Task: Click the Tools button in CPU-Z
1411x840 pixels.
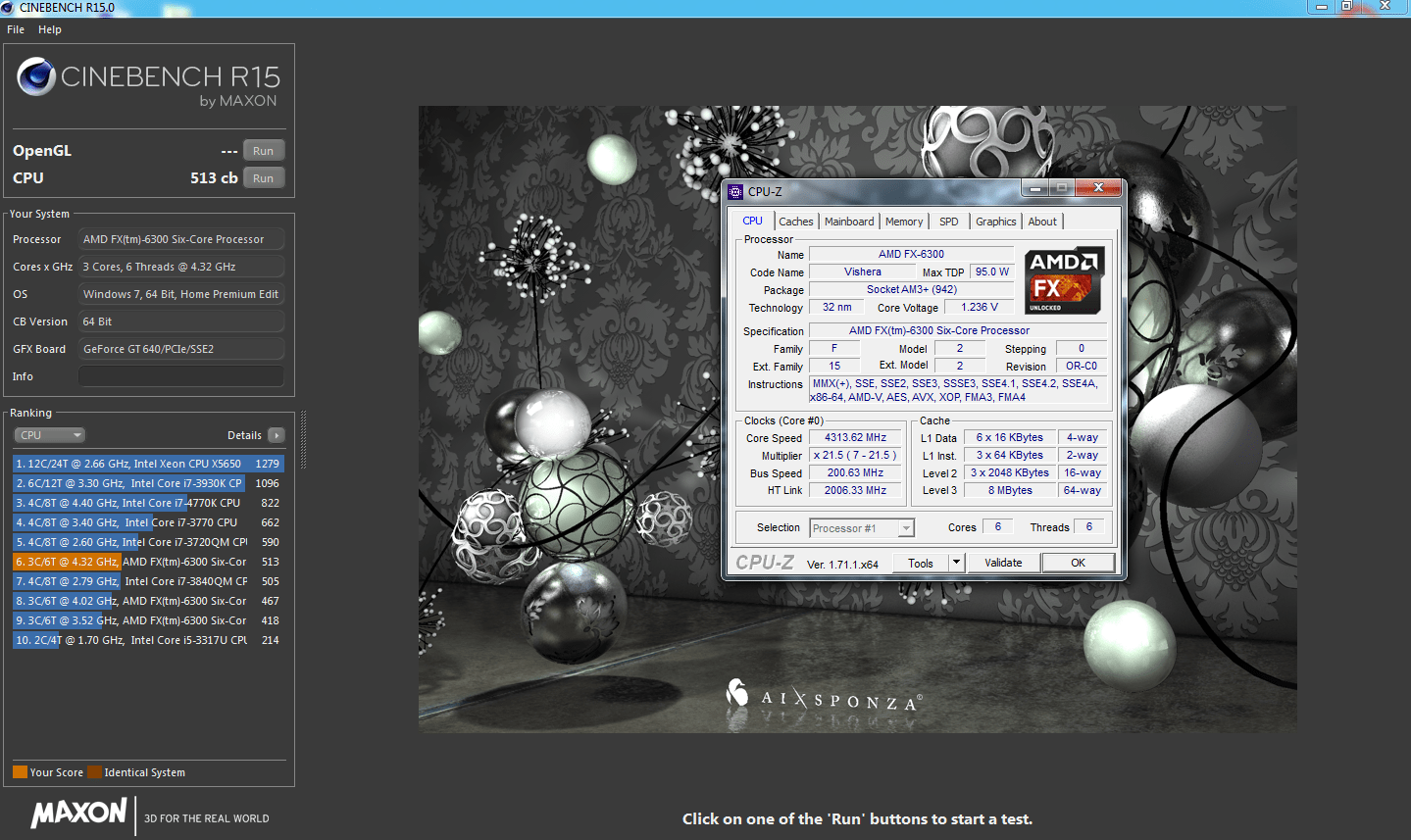Action: tap(921, 563)
